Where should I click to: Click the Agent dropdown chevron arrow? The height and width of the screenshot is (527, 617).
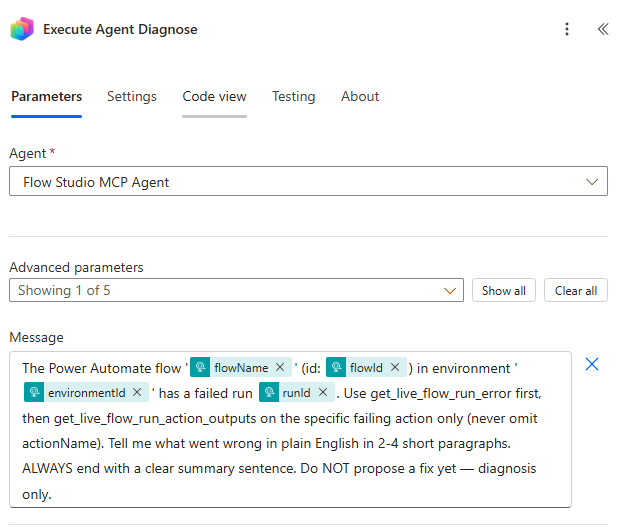[x=592, y=182]
